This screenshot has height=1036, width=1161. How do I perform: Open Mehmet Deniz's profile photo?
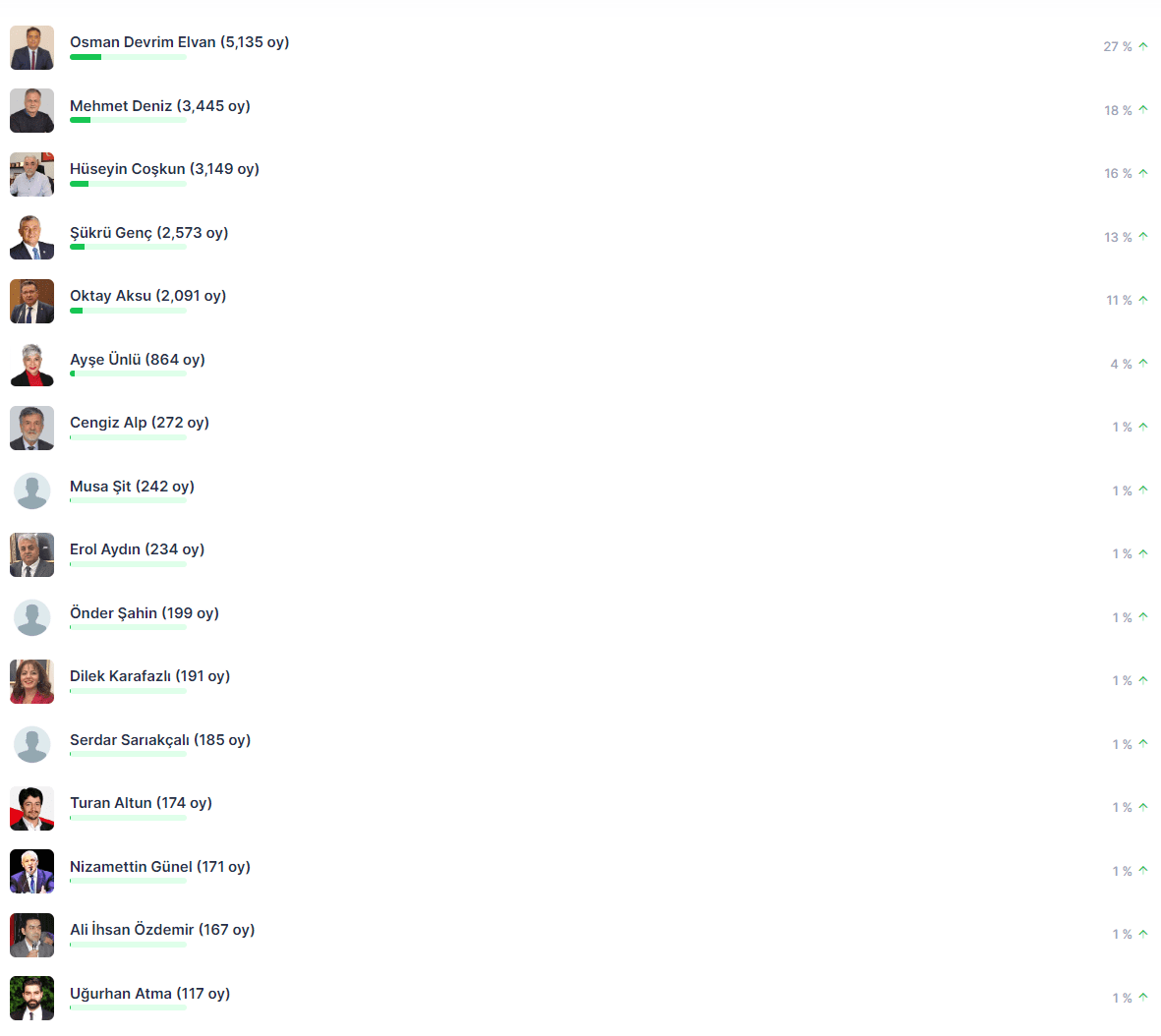click(31, 110)
